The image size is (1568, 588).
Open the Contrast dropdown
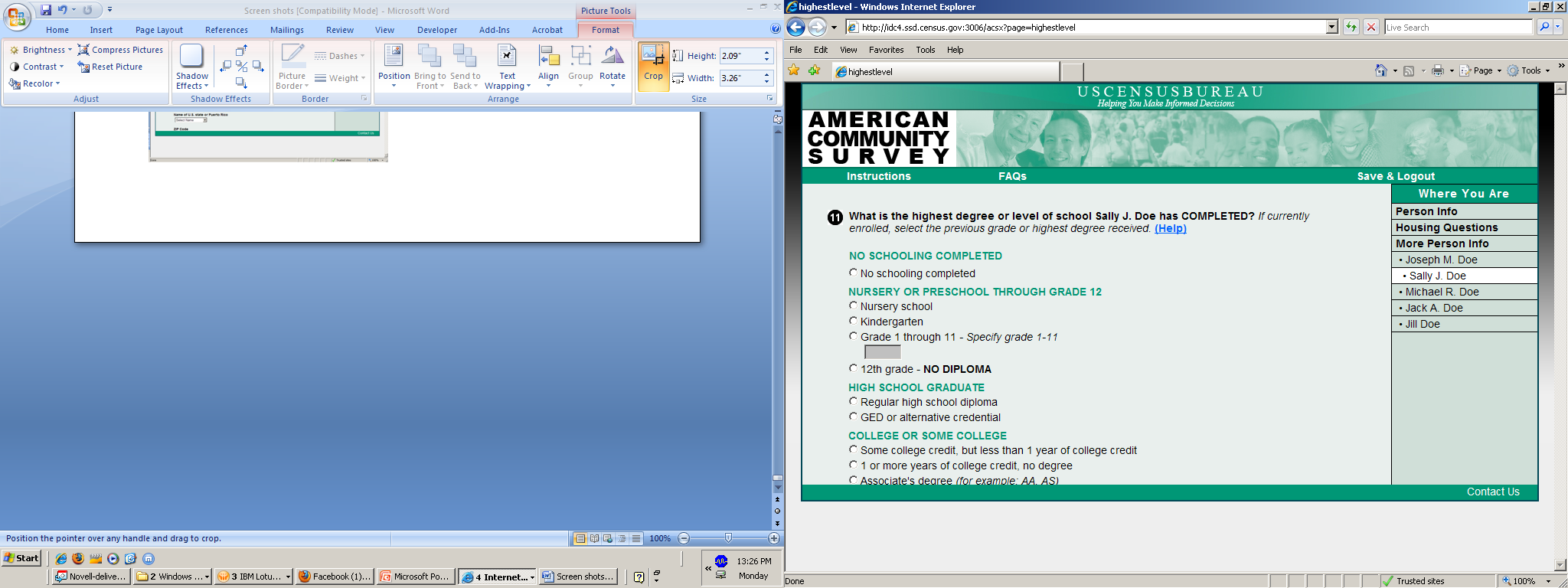tap(37, 67)
